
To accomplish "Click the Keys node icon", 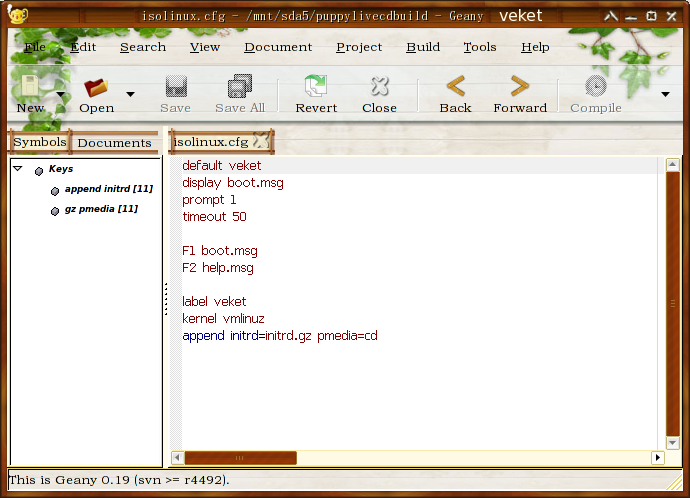I will point(39,171).
